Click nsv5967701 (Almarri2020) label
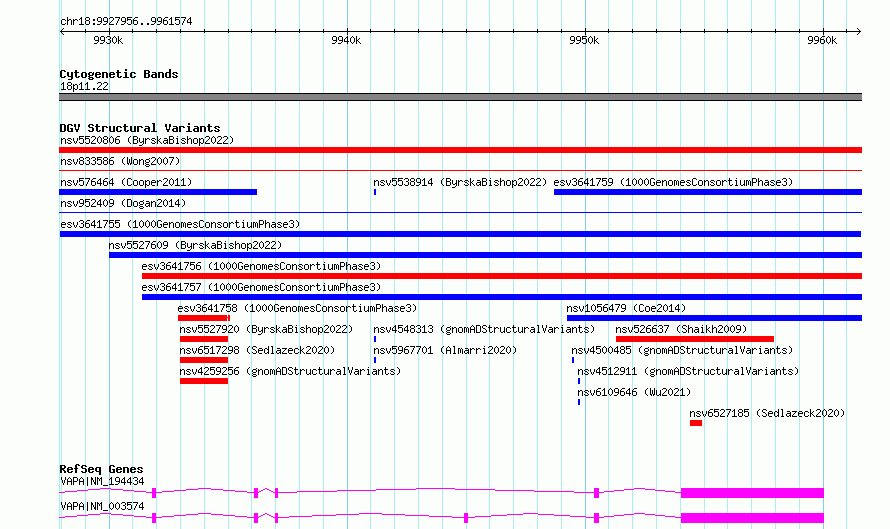The height and width of the screenshot is (529, 890). tap(445, 350)
